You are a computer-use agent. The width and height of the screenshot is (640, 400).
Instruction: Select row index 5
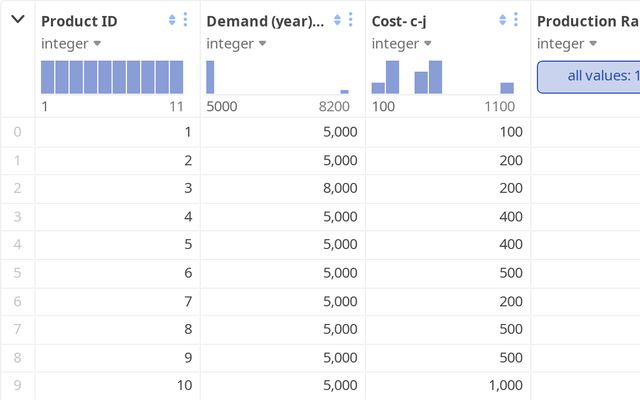pos(18,273)
